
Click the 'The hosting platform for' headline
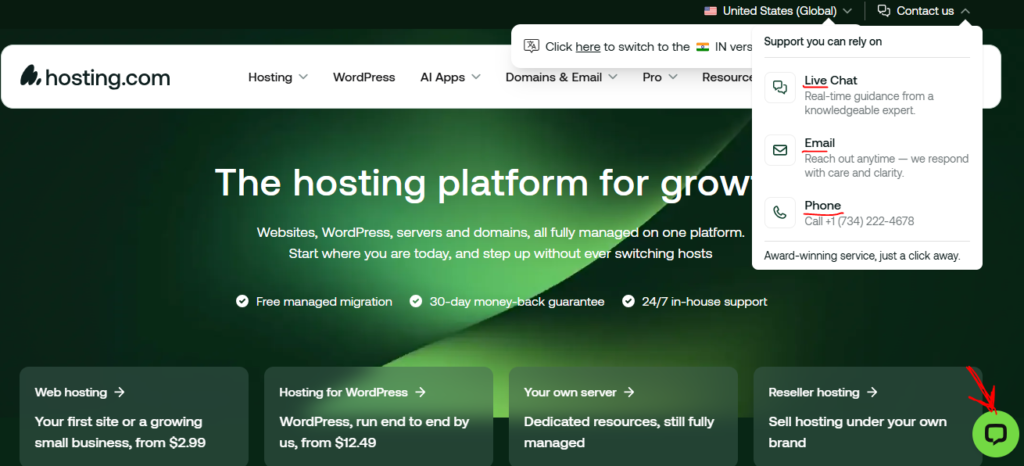[483, 181]
